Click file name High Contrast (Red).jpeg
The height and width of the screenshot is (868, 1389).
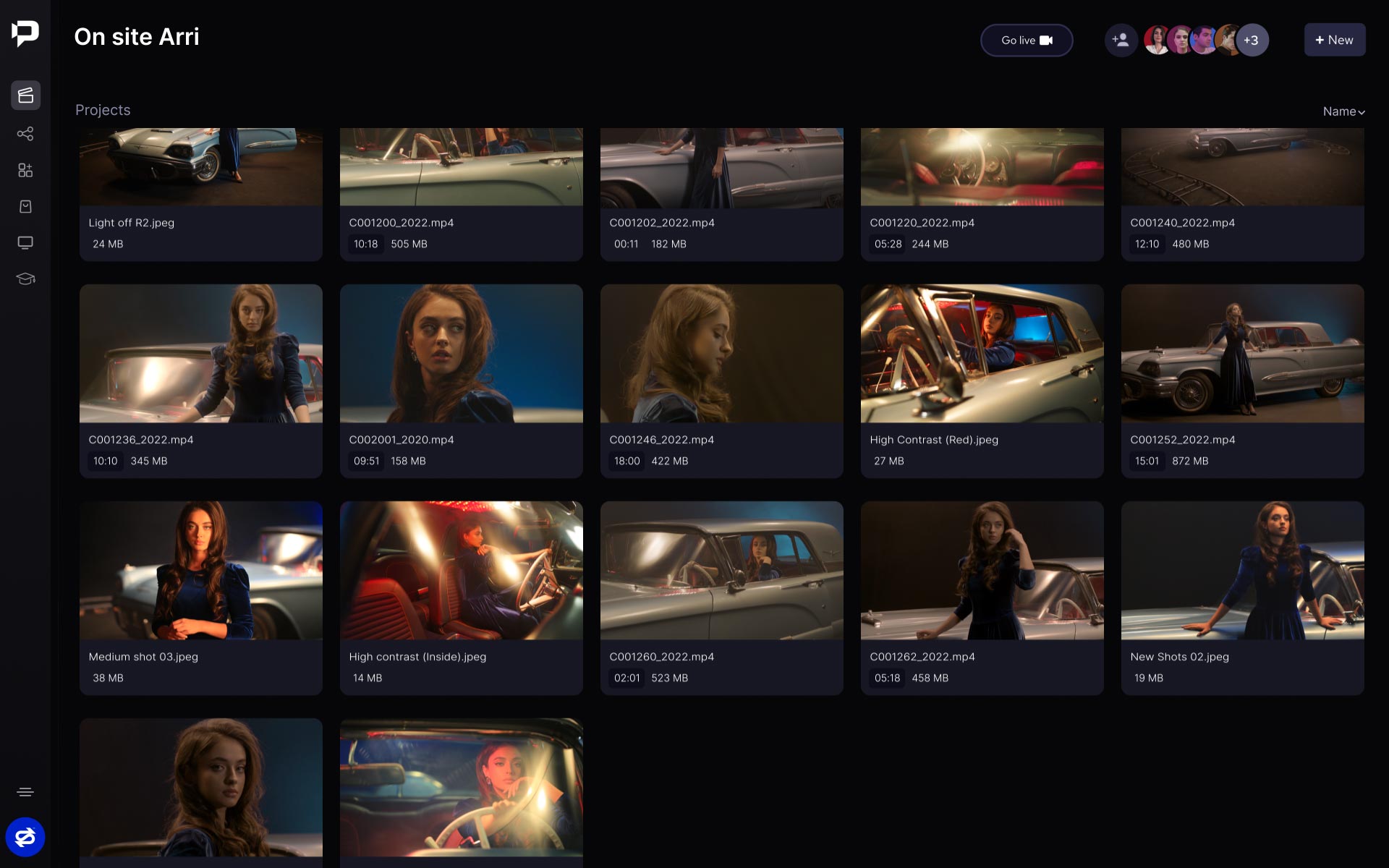pyautogui.click(x=934, y=440)
